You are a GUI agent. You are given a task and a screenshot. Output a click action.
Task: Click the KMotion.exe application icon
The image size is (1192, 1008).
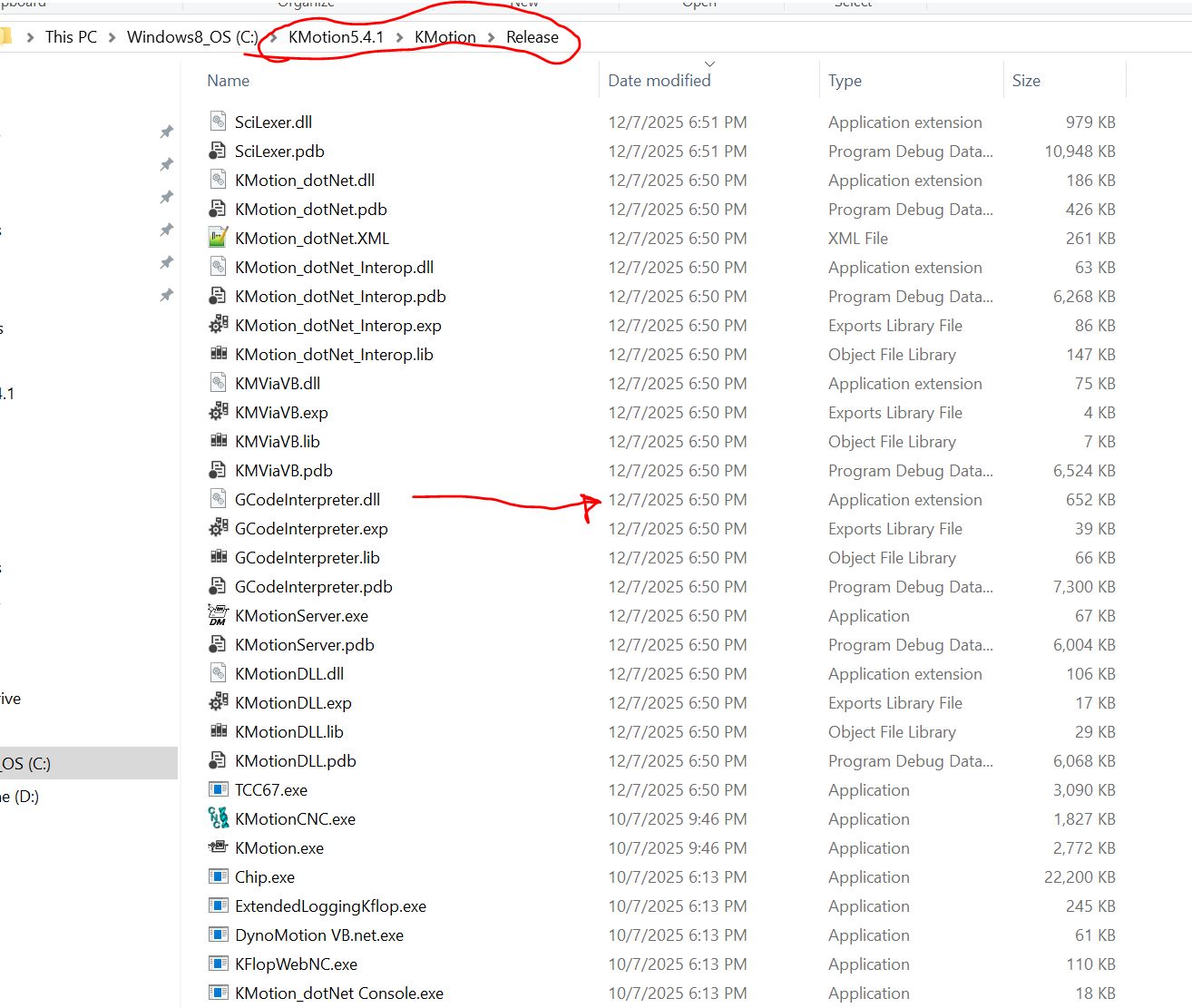(x=218, y=847)
